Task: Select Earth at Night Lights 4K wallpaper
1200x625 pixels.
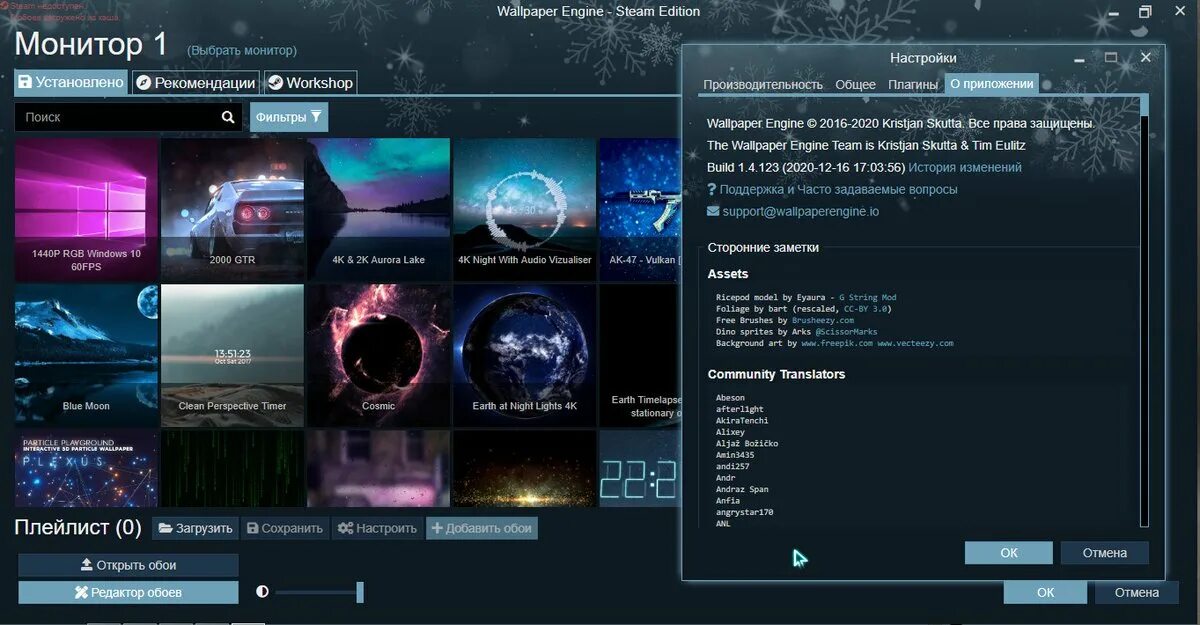Action: pyautogui.click(x=524, y=355)
